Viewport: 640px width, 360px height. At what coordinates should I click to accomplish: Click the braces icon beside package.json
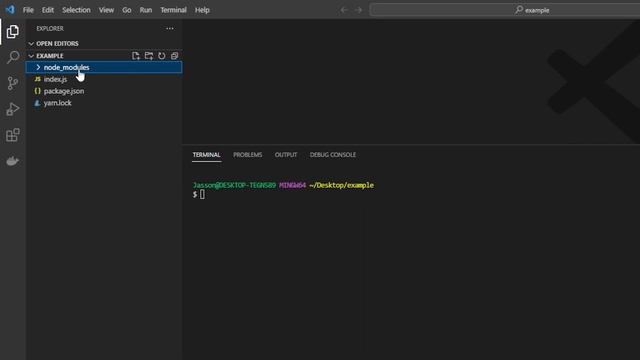tap(38, 91)
